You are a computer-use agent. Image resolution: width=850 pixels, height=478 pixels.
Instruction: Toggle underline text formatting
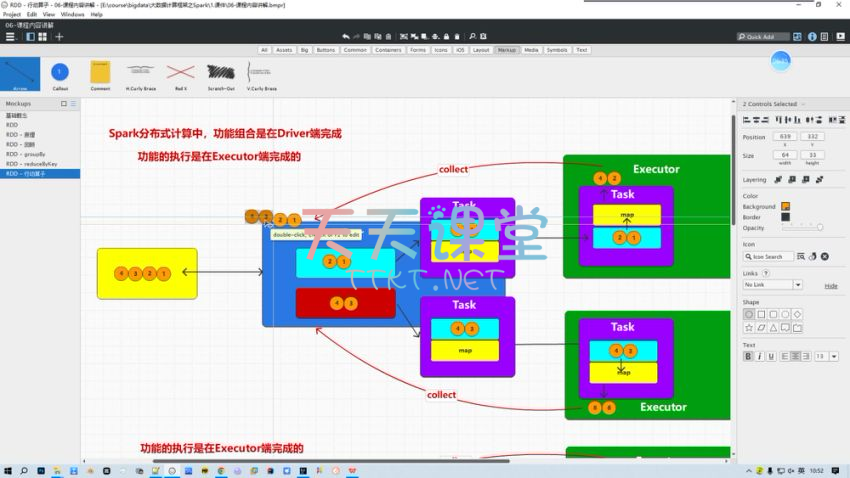772,356
